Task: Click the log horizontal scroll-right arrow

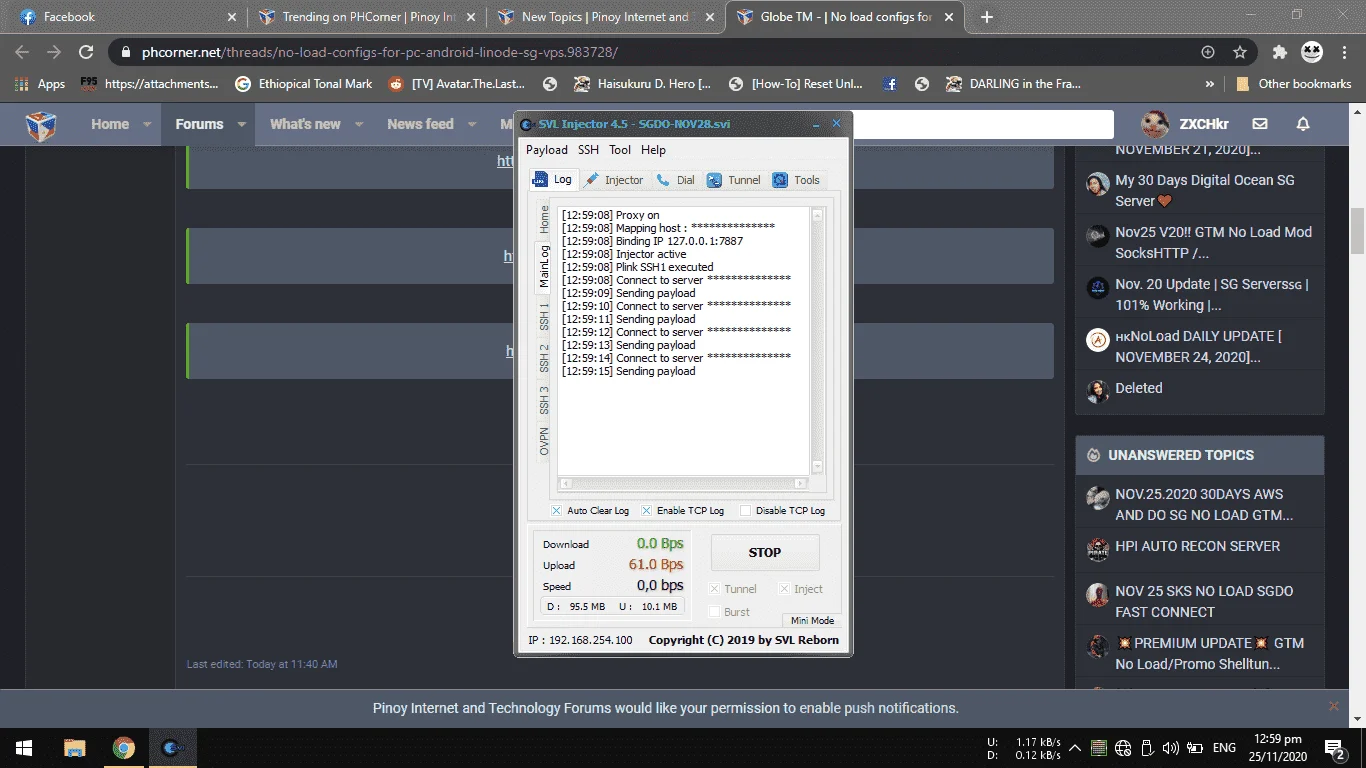Action: pyautogui.click(x=800, y=484)
